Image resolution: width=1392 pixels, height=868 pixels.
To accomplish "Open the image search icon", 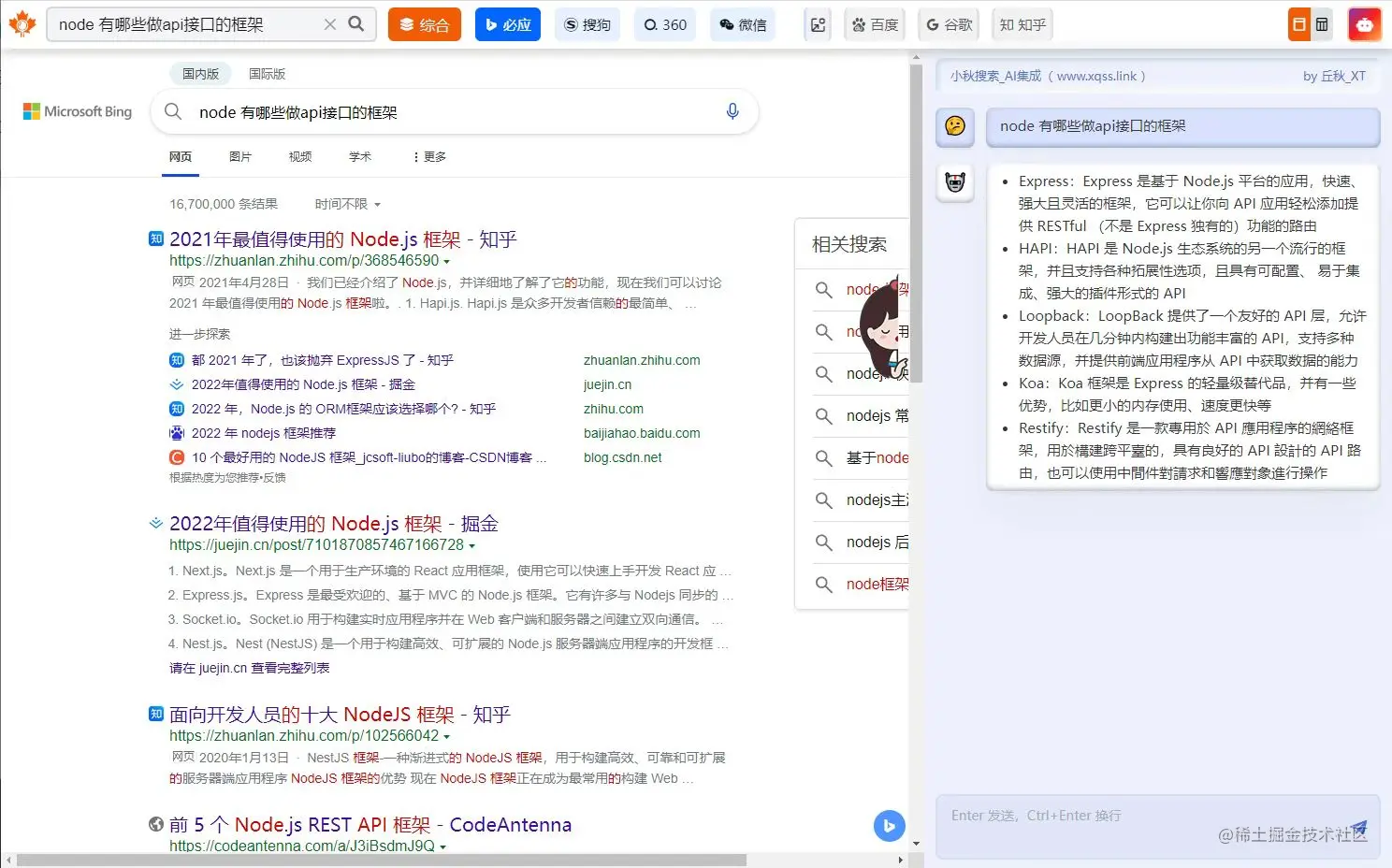I will [x=818, y=24].
